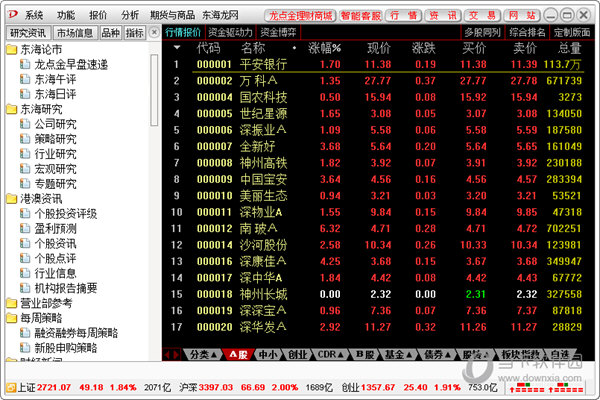Select the 行情报价 tab
600x400 pixels.
(183, 33)
